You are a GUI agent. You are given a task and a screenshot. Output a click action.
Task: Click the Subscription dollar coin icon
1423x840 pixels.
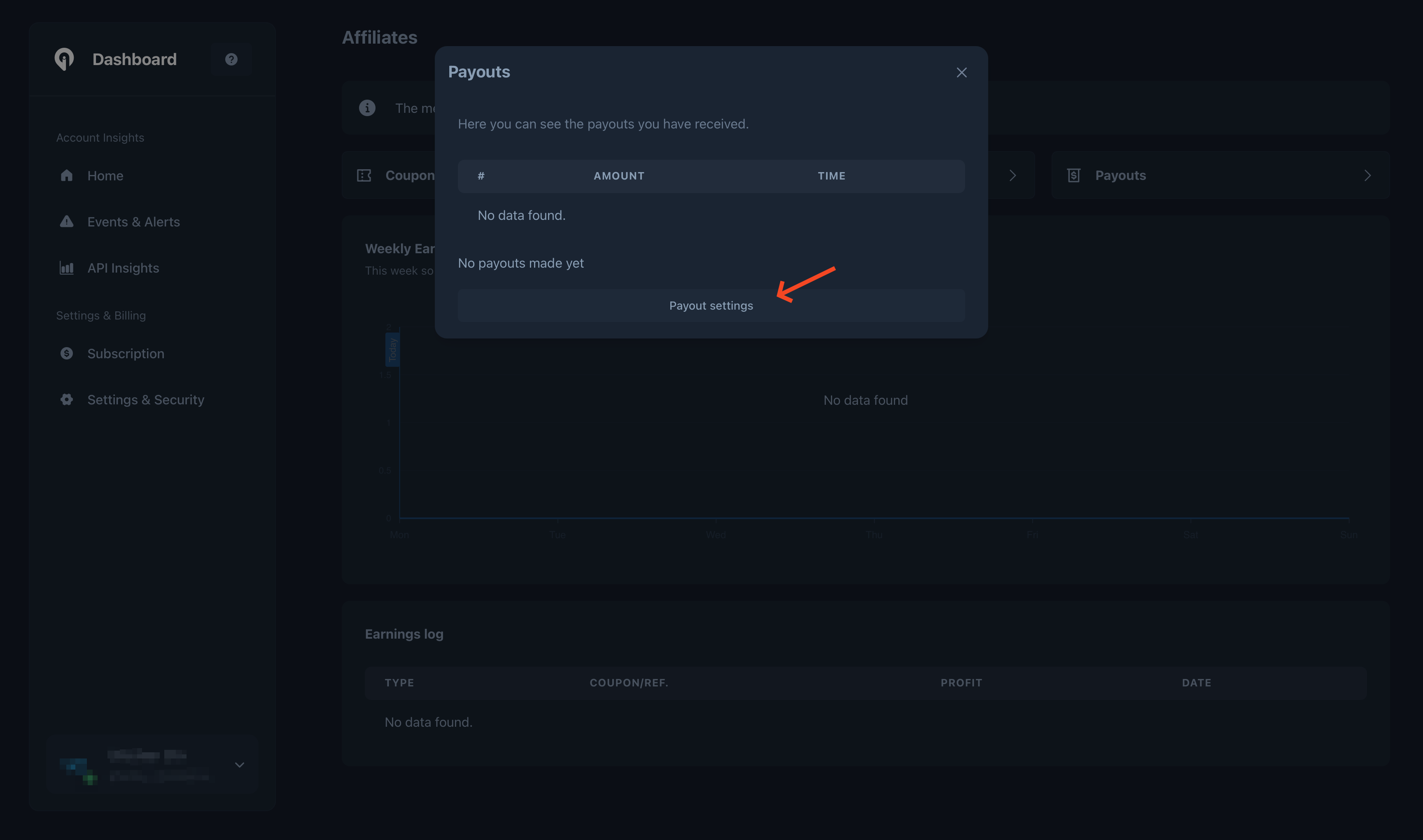(67, 353)
